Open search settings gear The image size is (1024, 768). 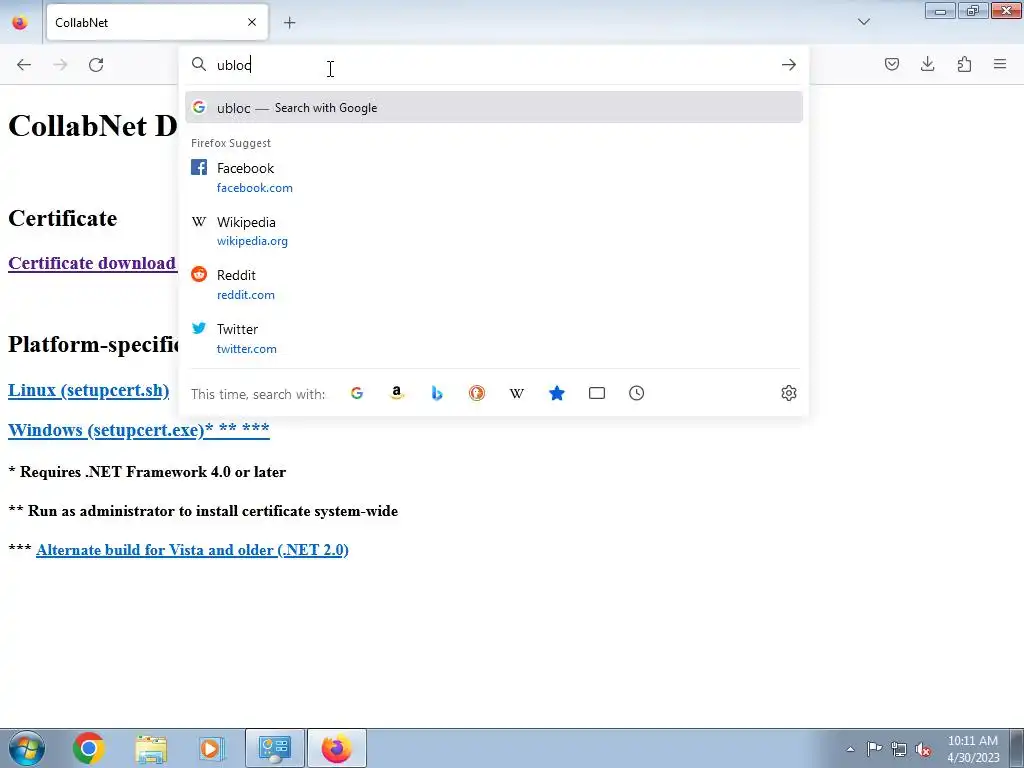788,393
